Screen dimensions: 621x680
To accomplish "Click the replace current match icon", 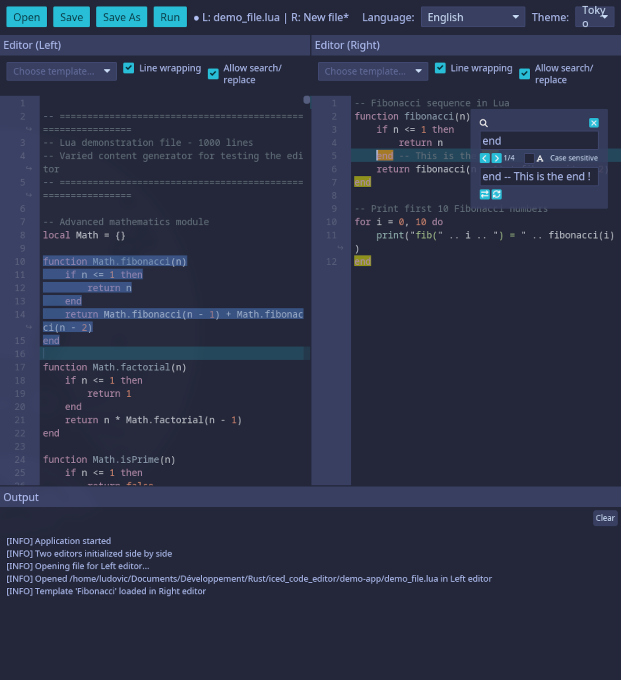I will [485, 194].
